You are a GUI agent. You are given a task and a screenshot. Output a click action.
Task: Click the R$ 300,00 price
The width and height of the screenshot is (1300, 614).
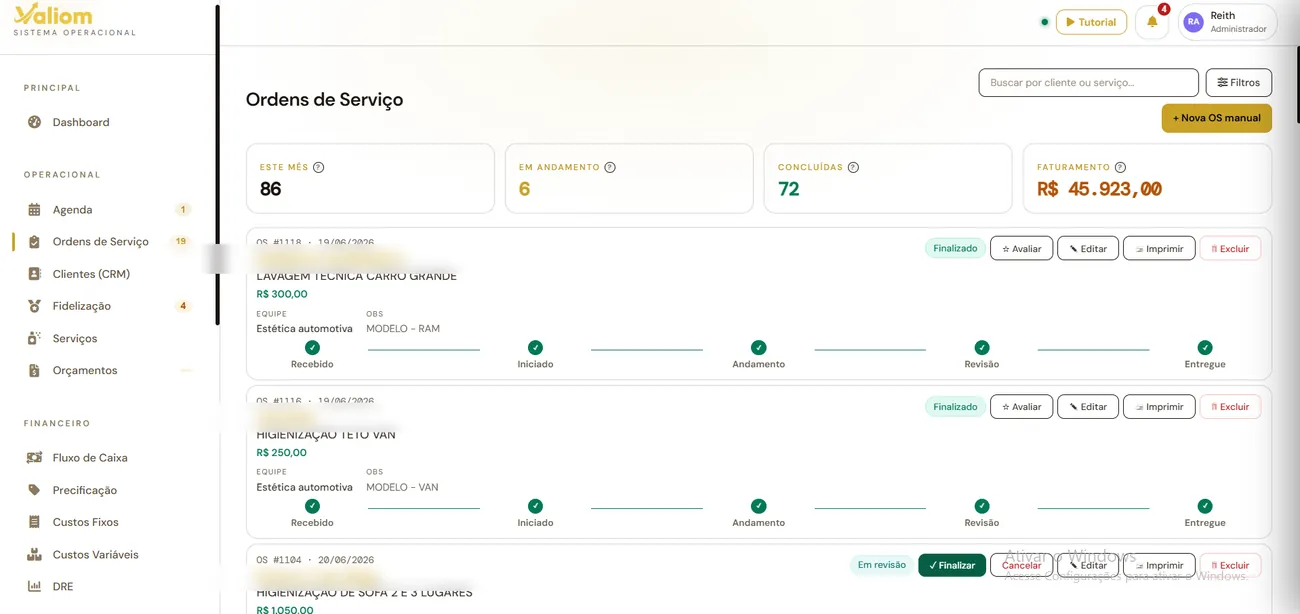(282, 294)
